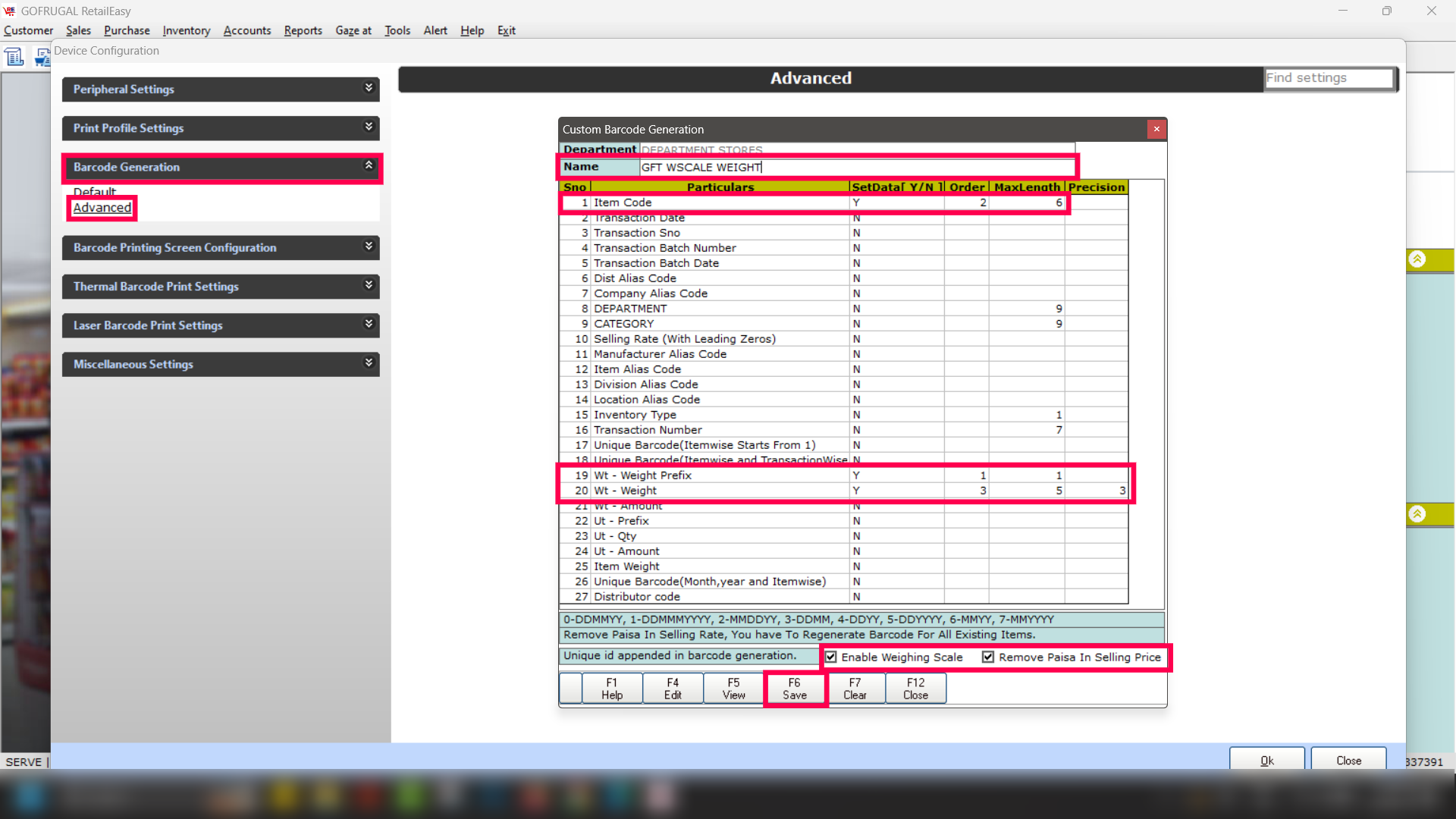Close the Custom Barcode Generation dialog with the X

pyautogui.click(x=1156, y=130)
